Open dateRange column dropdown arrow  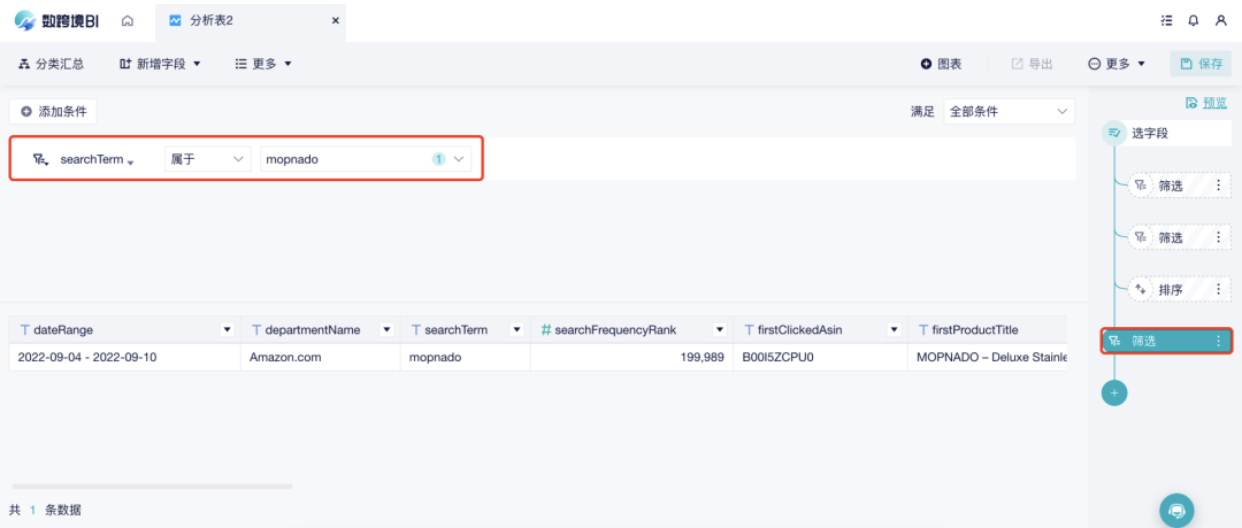click(227, 330)
